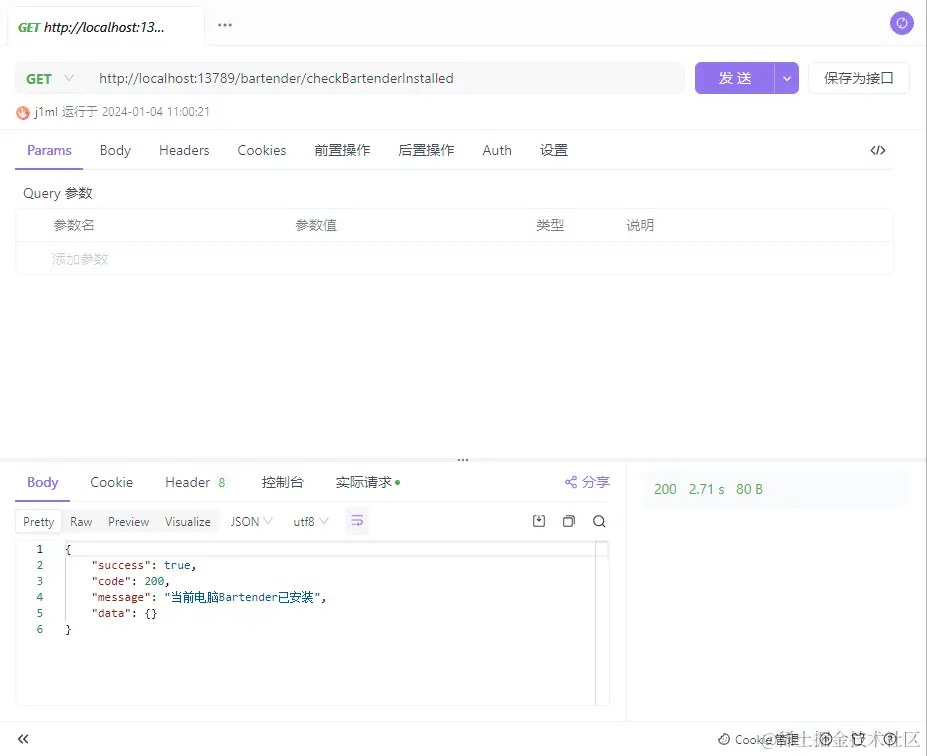Click the 发送 send button

pyautogui.click(x=734, y=78)
